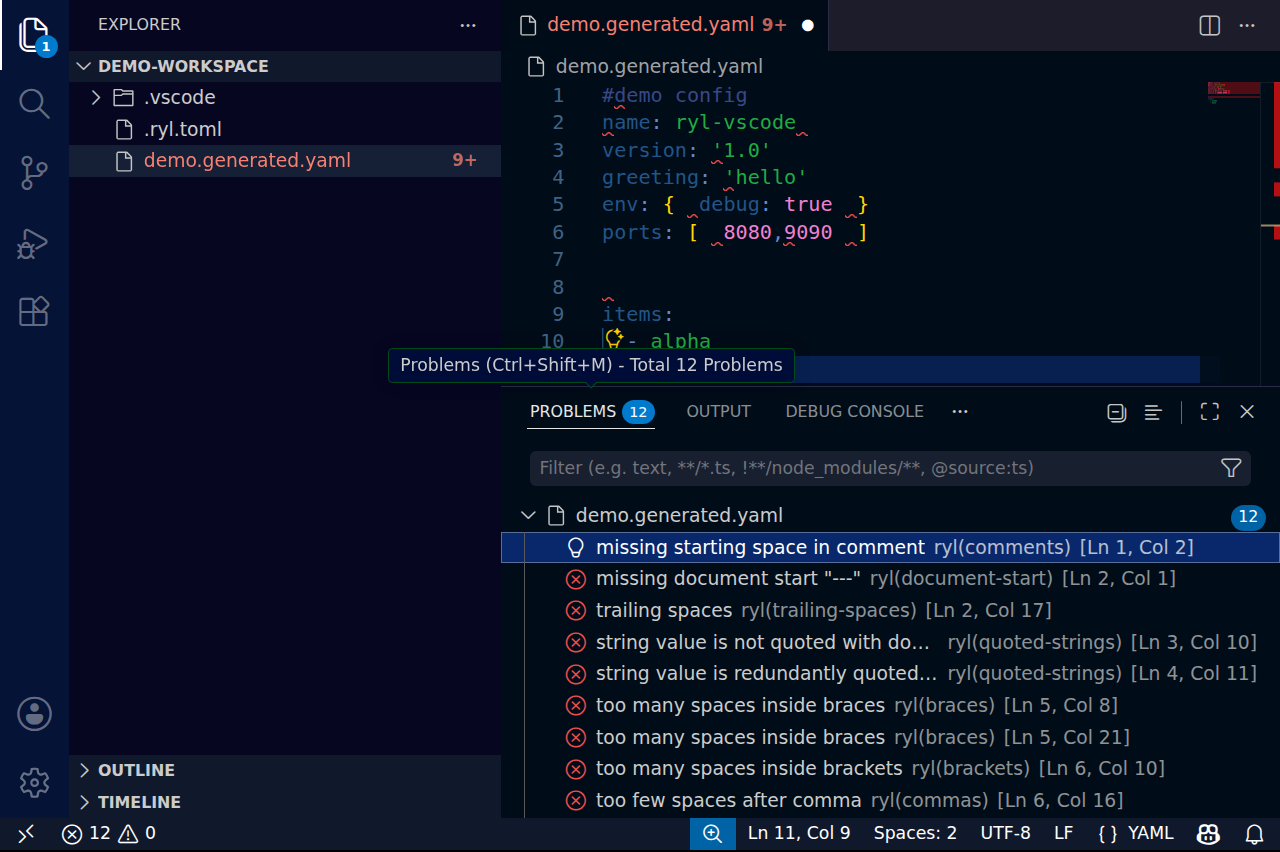The image size is (1280, 852).
Task: Click the zoom indicator in status bar
Action: (x=712, y=833)
